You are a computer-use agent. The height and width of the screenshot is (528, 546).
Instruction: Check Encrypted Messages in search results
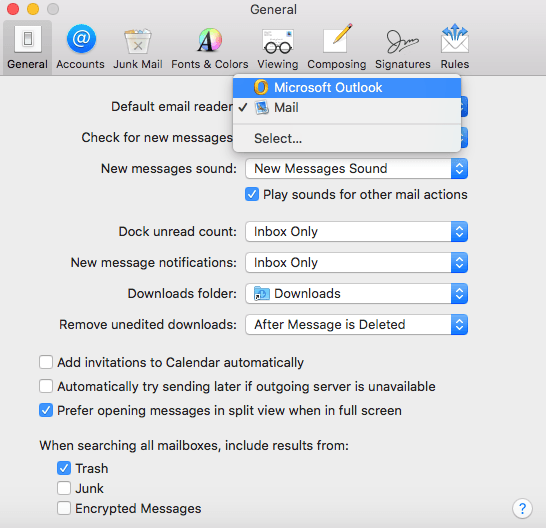click(64, 508)
